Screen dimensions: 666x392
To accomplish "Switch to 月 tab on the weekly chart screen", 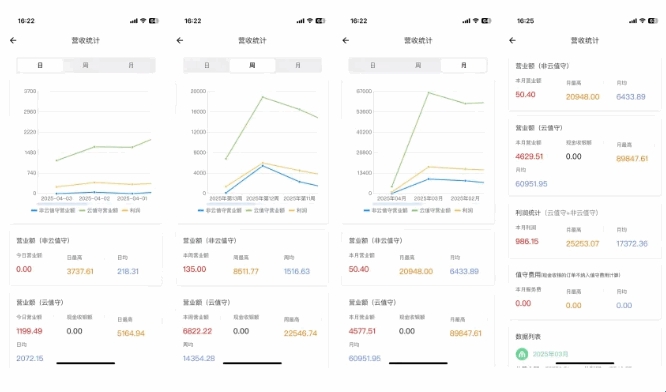I will 298,65.
